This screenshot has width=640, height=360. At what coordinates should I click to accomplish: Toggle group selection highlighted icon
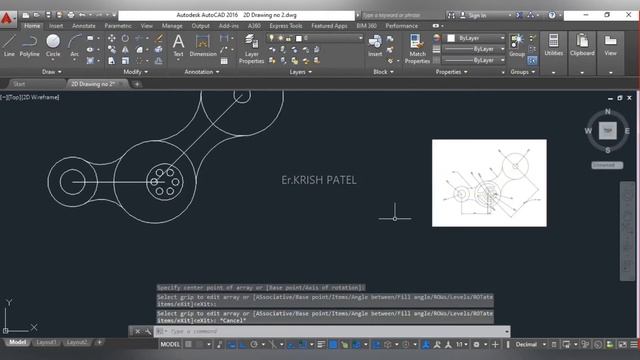point(532,60)
